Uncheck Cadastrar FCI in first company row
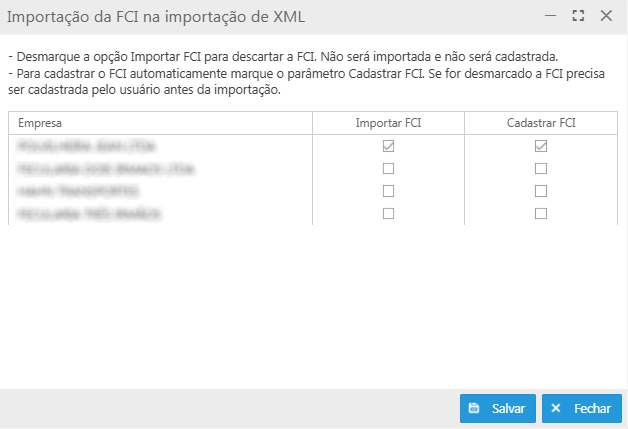 coord(541,146)
